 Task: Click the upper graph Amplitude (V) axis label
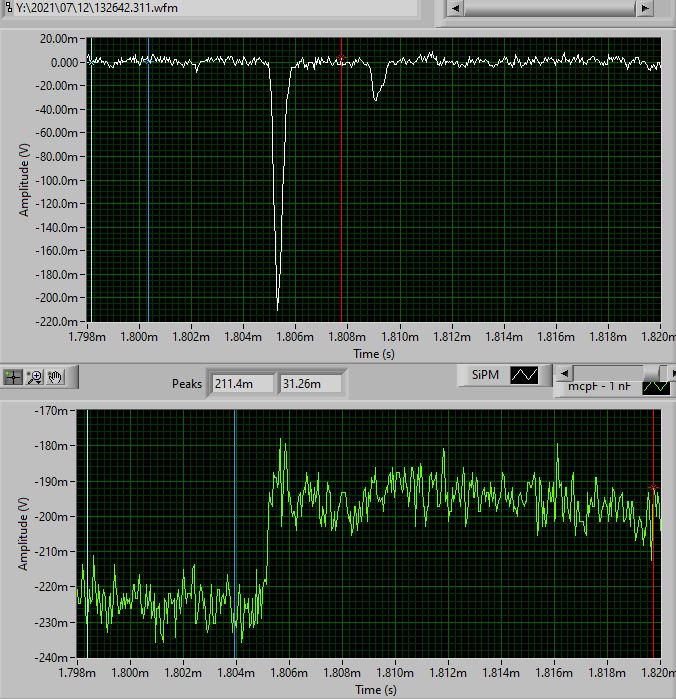[x=24, y=180]
